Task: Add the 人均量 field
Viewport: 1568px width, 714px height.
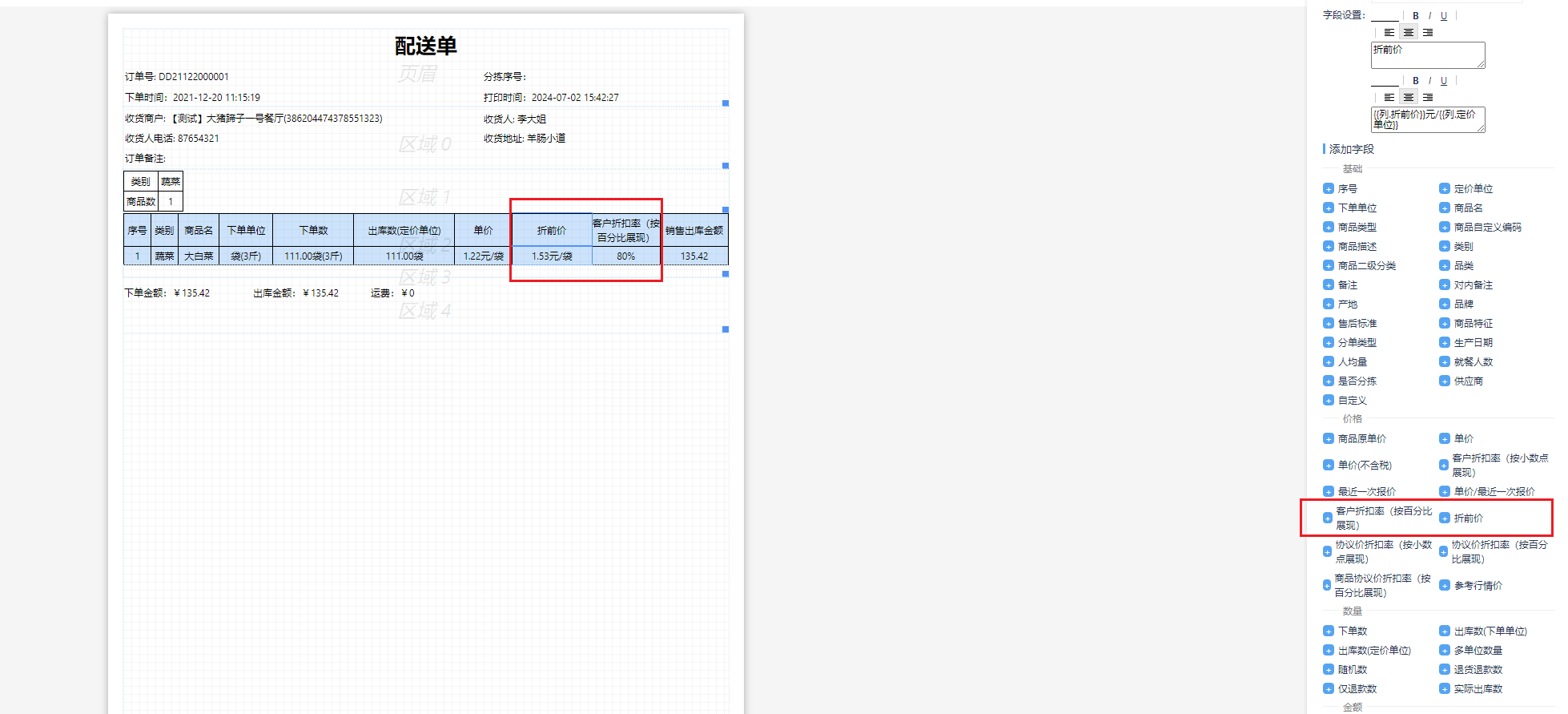Action: [x=1329, y=362]
